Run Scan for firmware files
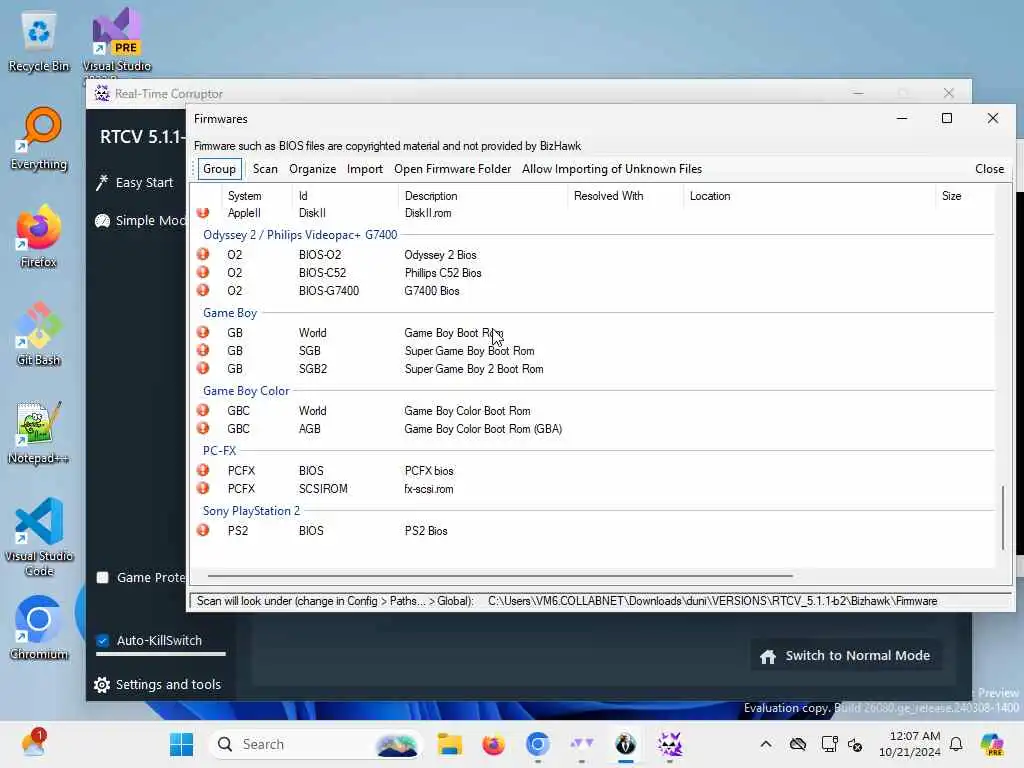 pos(265,169)
